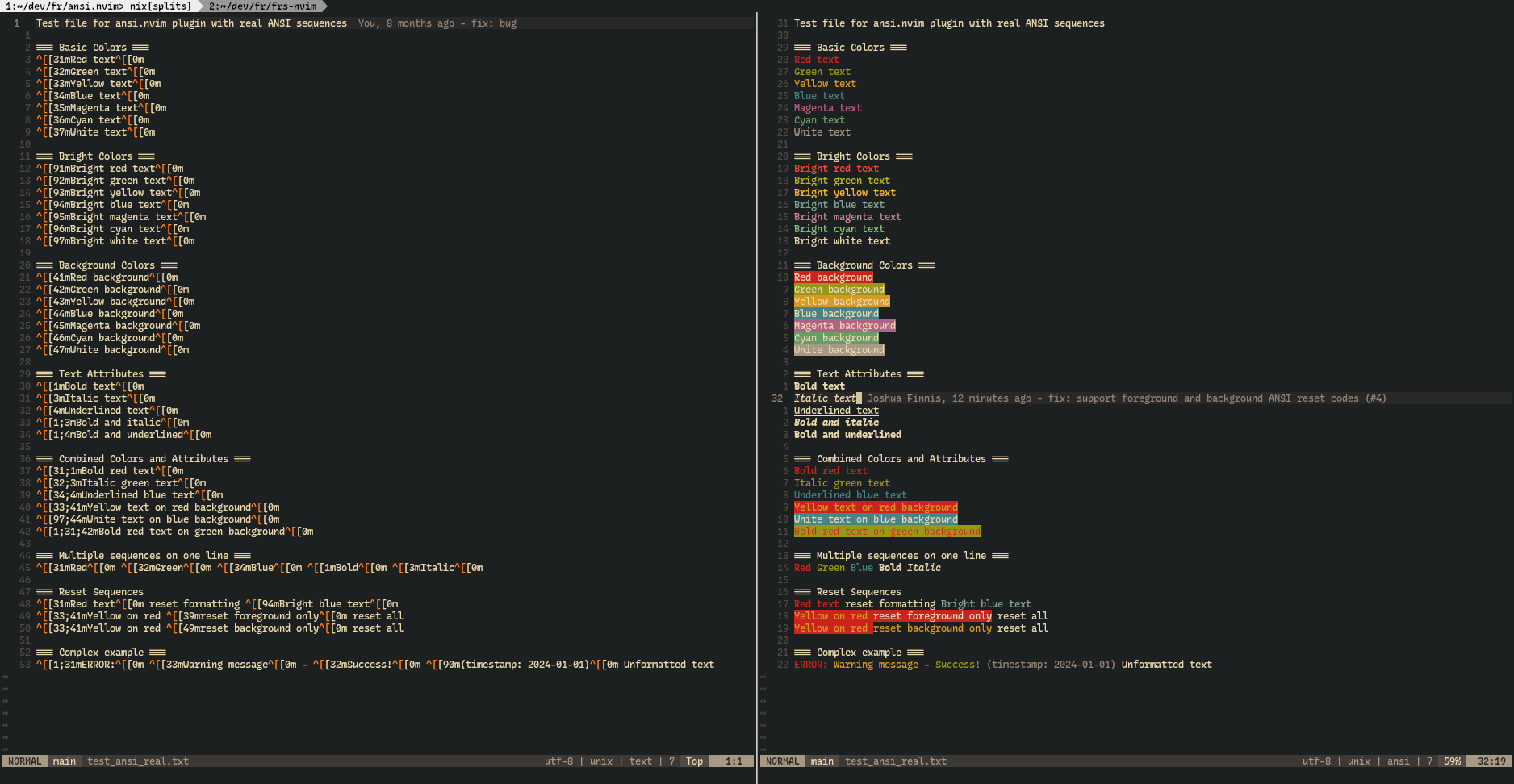Click line number 53 in left gutter
Screen dimensions: 1514x784
(x=24, y=665)
